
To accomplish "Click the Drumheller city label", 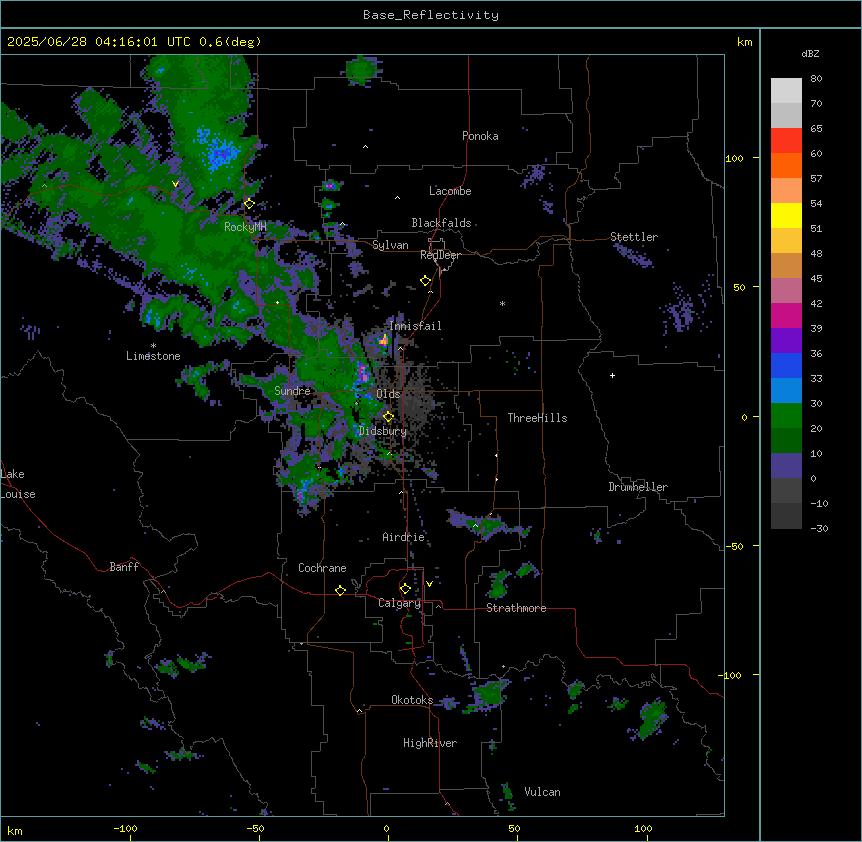I will click(x=638, y=487).
